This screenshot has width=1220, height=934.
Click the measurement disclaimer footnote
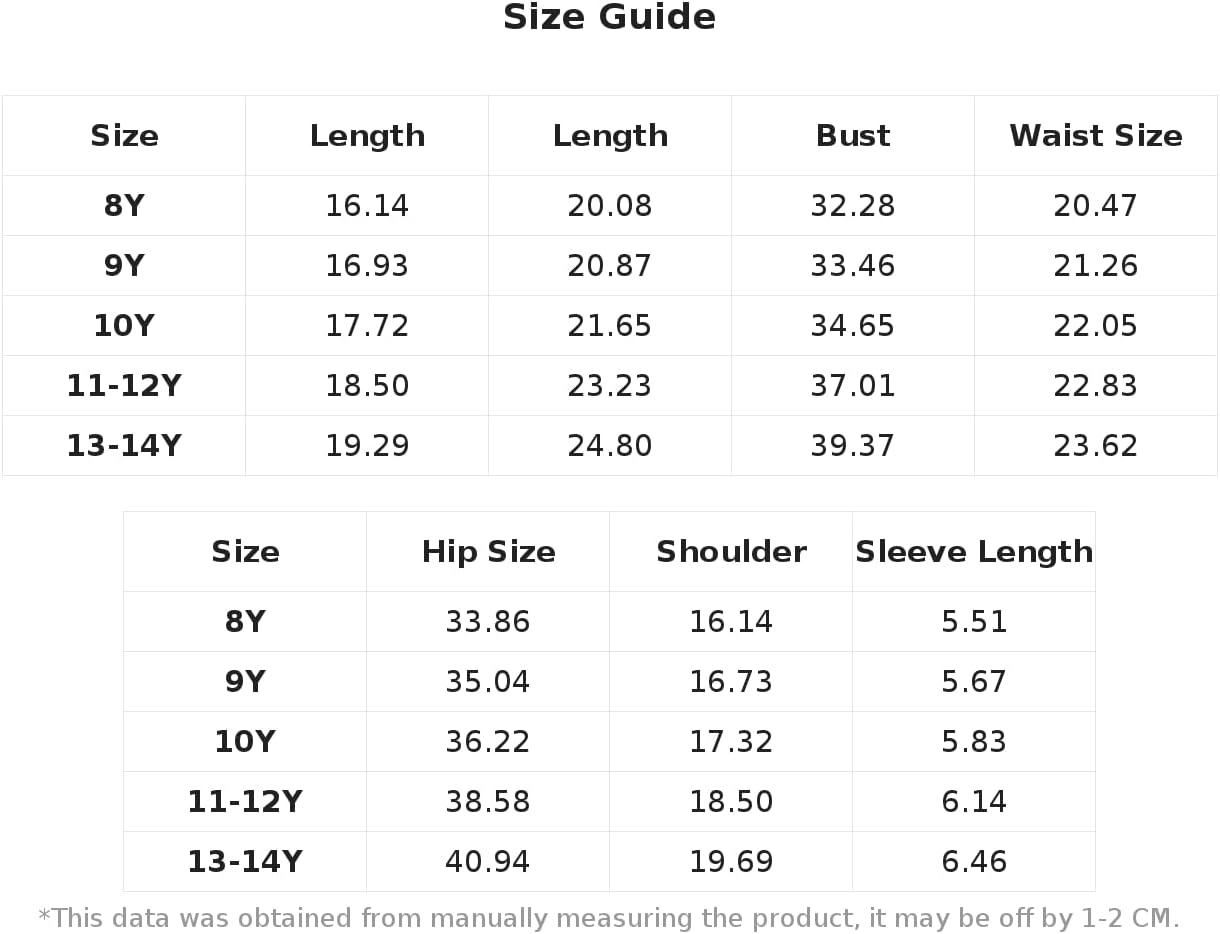[609, 918]
